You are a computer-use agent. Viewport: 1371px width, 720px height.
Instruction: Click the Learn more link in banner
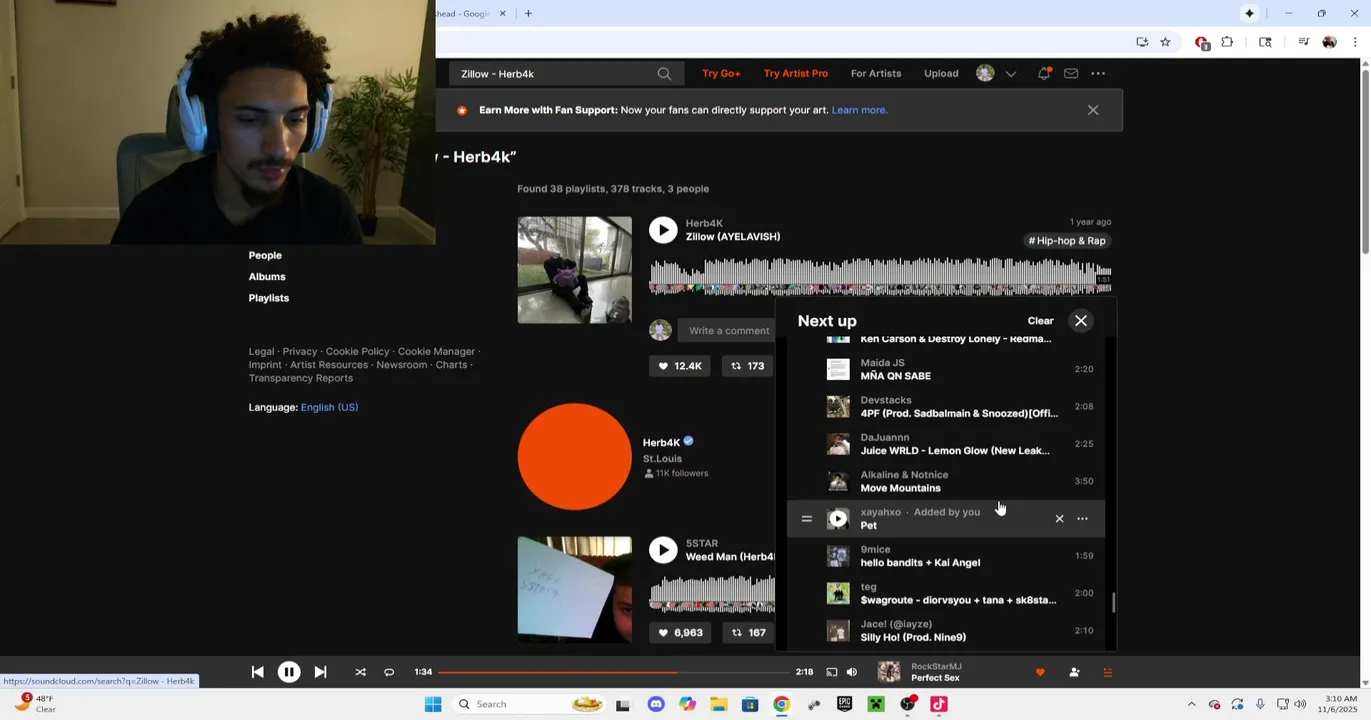point(859,110)
